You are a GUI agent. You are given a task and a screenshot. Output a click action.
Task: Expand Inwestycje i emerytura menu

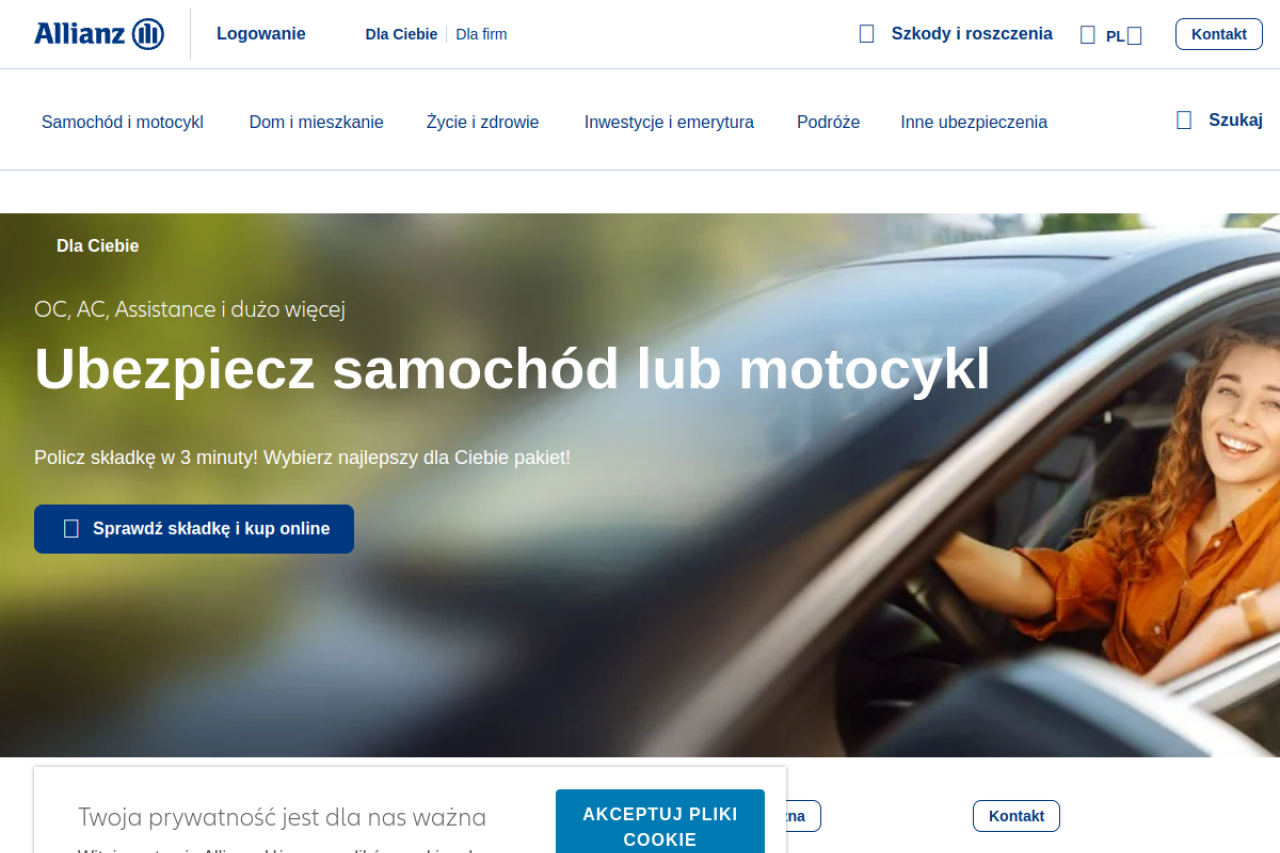(x=669, y=122)
